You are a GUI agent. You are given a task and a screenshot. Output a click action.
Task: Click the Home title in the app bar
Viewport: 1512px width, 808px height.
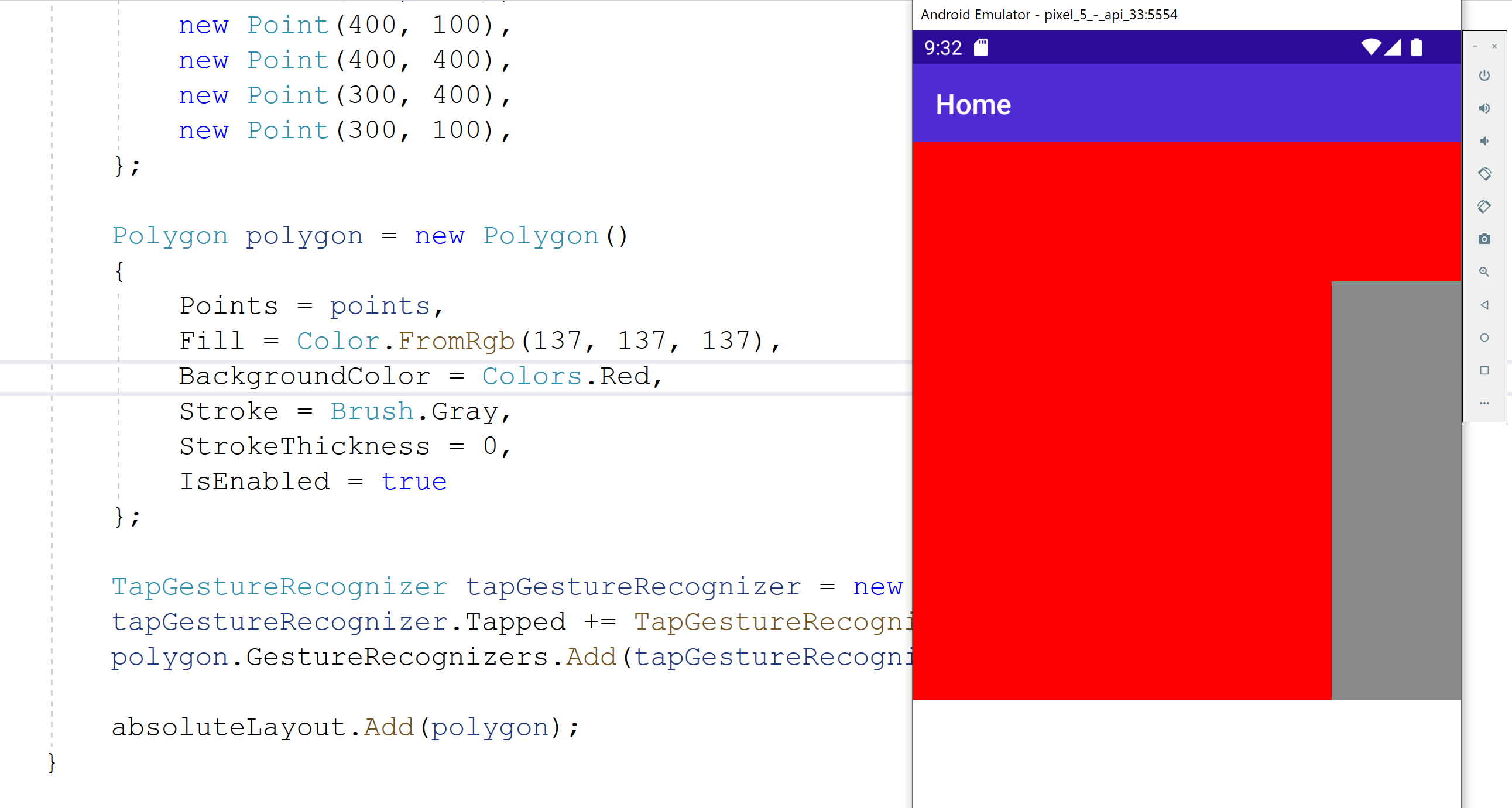[973, 105]
